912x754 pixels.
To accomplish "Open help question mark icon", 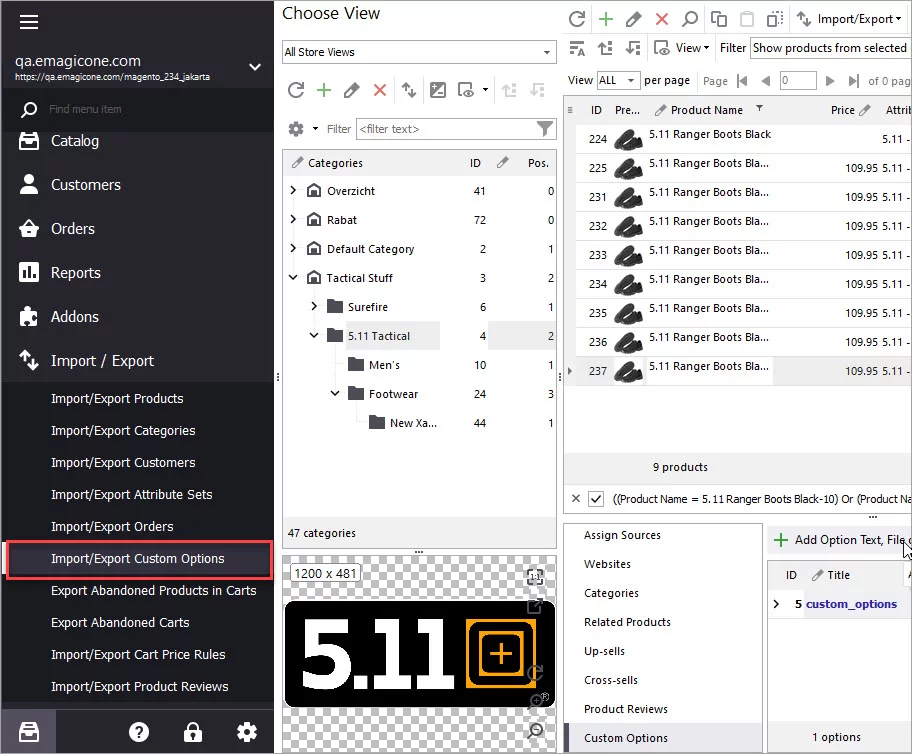I will (138, 732).
